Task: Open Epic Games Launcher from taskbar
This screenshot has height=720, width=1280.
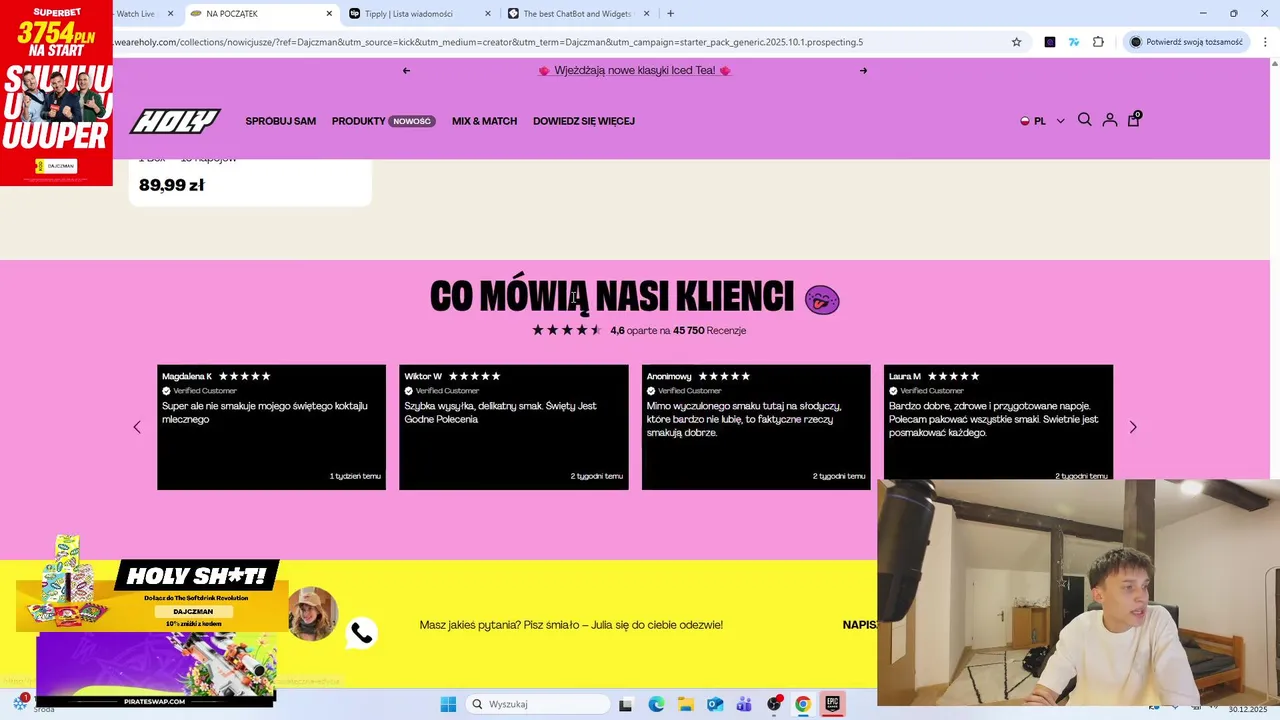Action: [832, 704]
